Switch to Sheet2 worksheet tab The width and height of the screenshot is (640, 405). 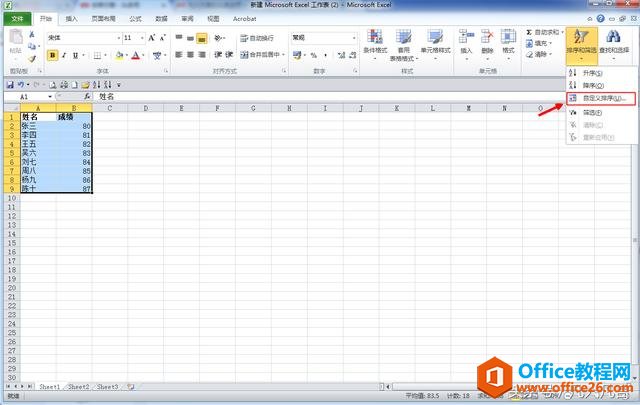(78, 386)
